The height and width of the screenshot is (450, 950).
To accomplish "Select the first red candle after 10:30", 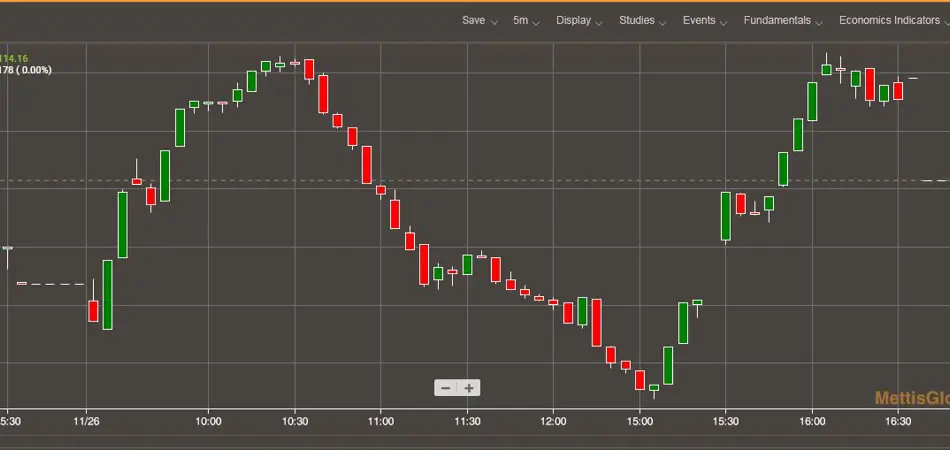I will (309, 69).
